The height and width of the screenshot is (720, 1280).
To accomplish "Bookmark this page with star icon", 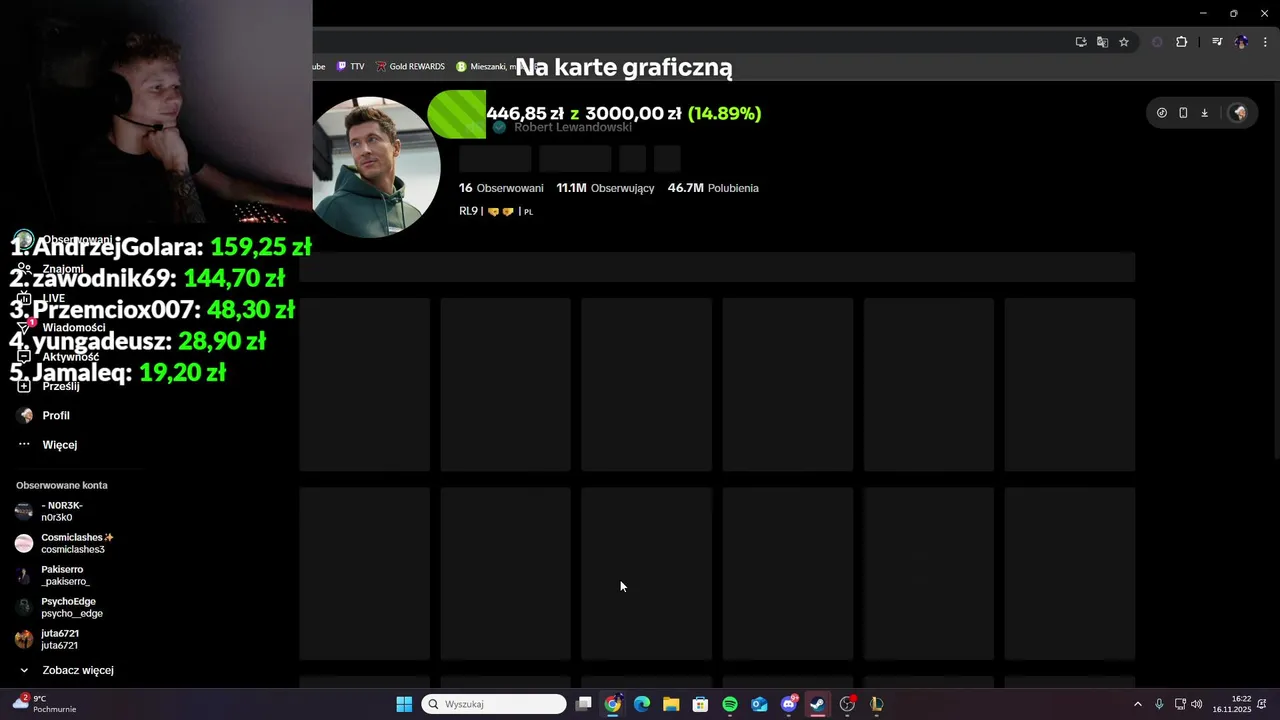I will tap(1124, 42).
